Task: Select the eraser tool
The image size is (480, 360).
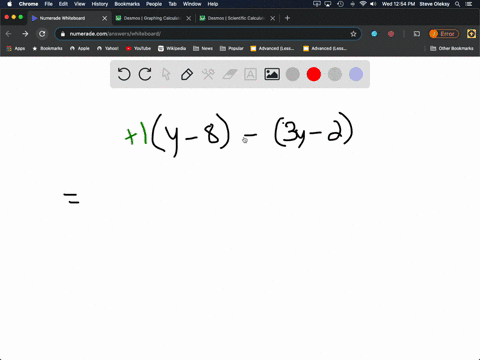Action: (x=230, y=74)
